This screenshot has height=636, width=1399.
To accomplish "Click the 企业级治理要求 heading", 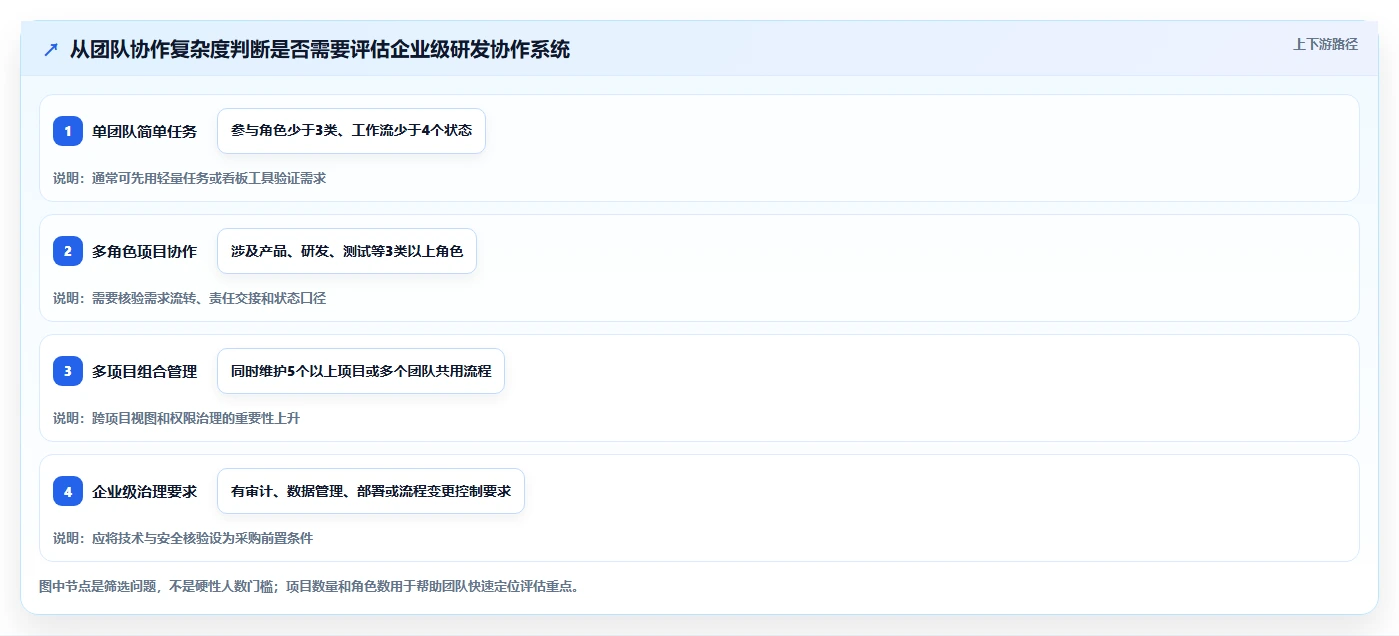I will click(x=144, y=491).
